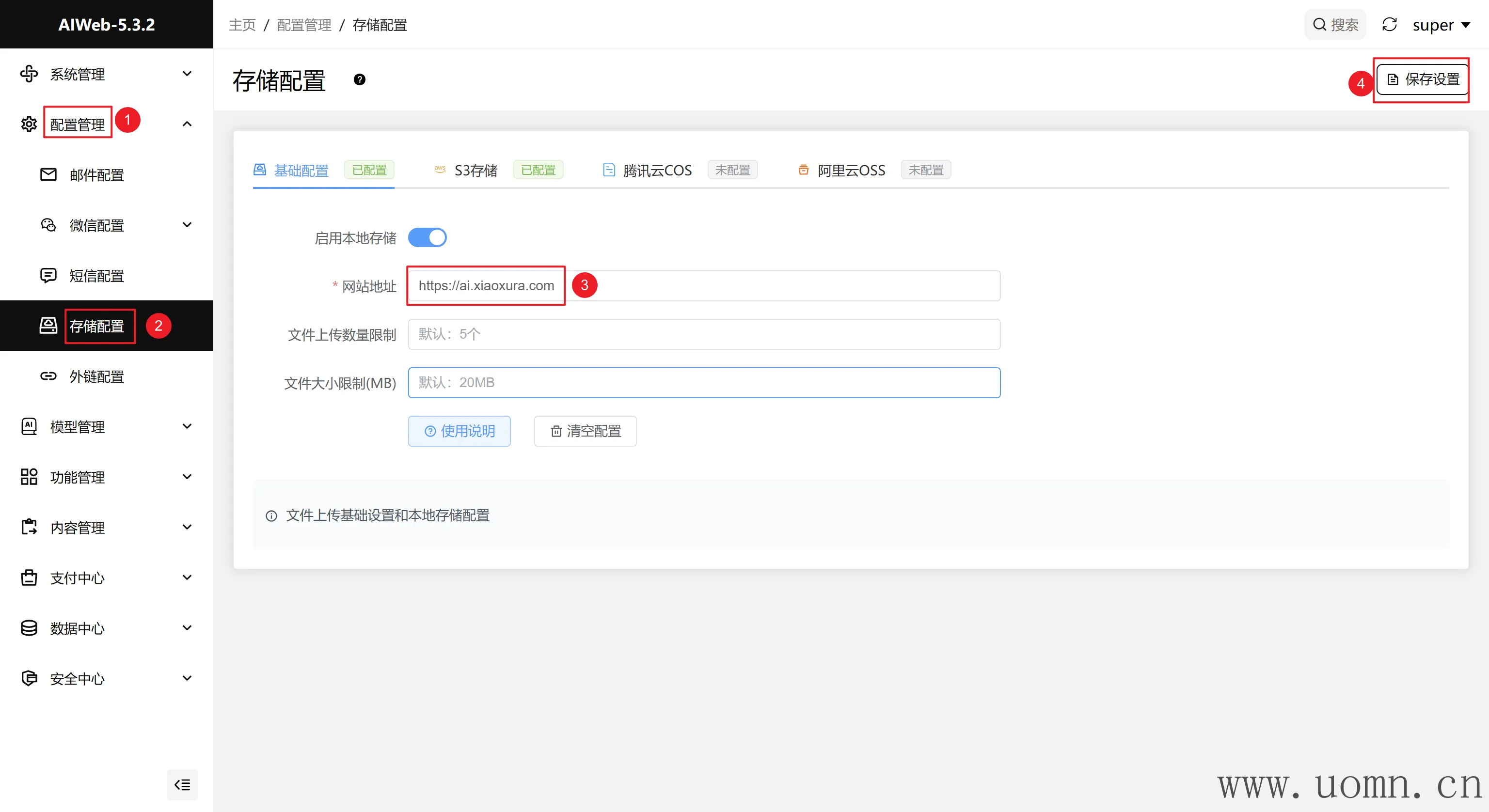Screen dimensions: 1489x812
Task: Open 短信配置 message icon item
Action: click(x=48, y=276)
